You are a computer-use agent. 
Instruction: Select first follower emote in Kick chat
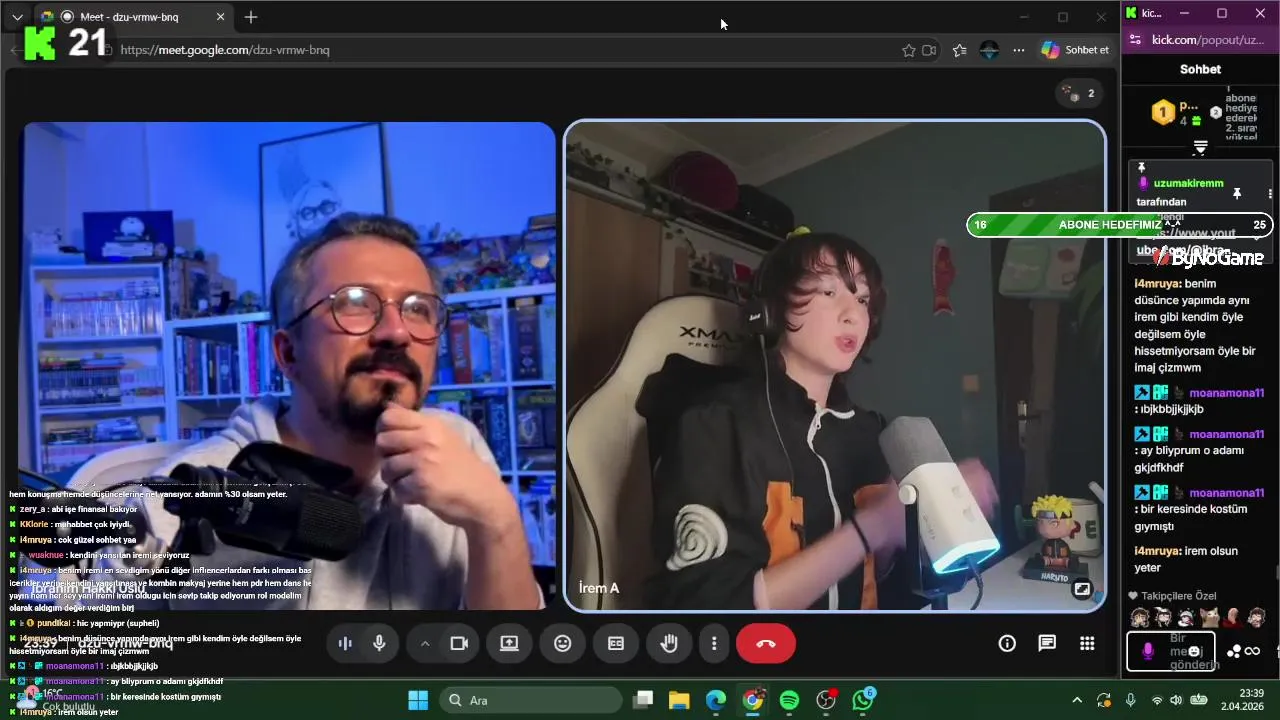[x=1140, y=617]
